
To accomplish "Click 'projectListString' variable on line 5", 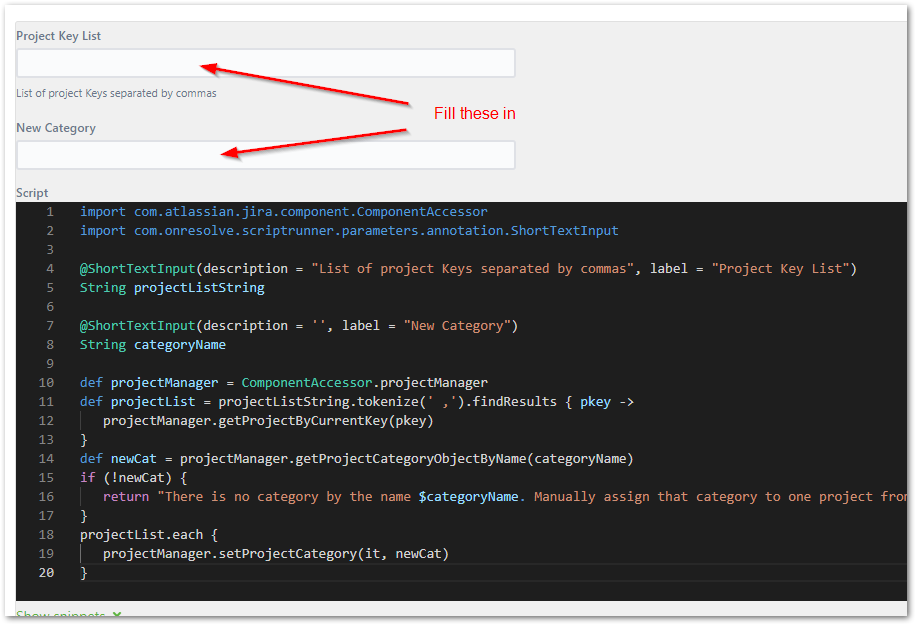I will [199, 287].
